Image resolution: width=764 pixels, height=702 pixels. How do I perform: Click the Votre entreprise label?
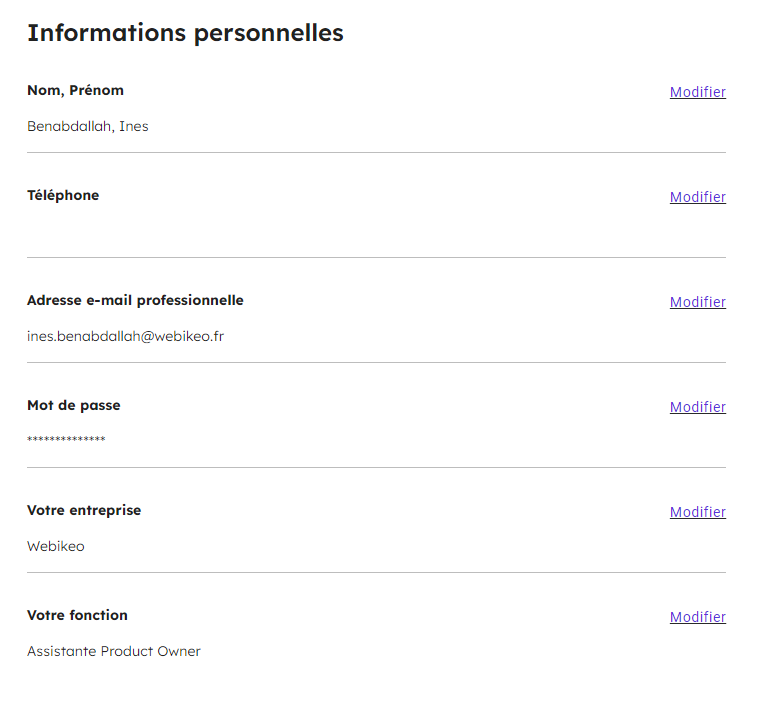tap(84, 511)
